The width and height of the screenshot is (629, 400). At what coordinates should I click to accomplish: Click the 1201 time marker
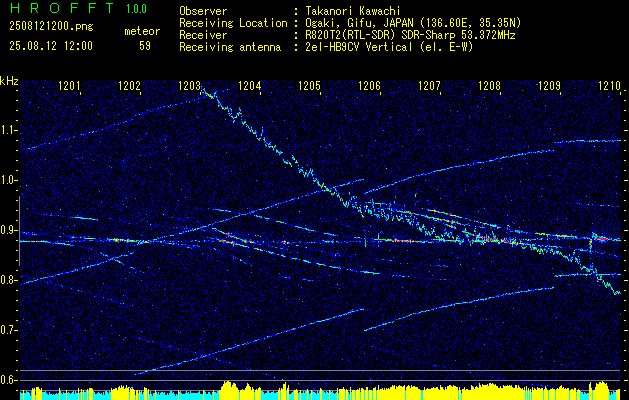coord(69,85)
